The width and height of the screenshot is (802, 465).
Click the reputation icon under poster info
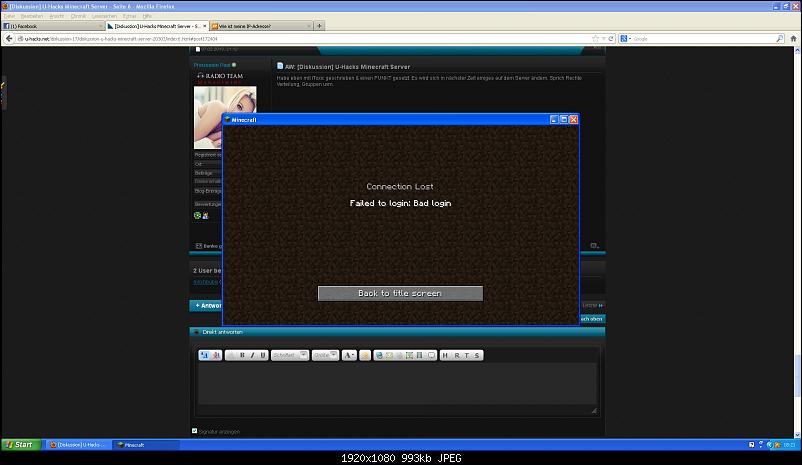point(197,215)
